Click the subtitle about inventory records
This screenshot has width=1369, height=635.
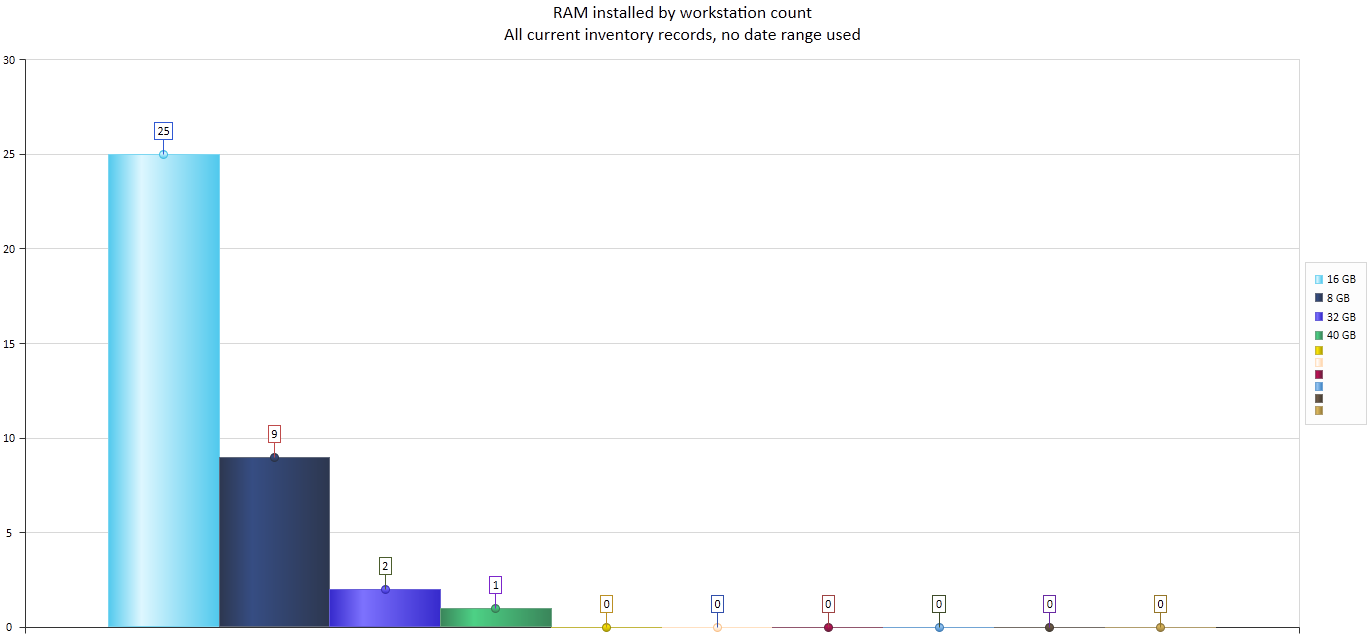pyautogui.click(x=682, y=34)
